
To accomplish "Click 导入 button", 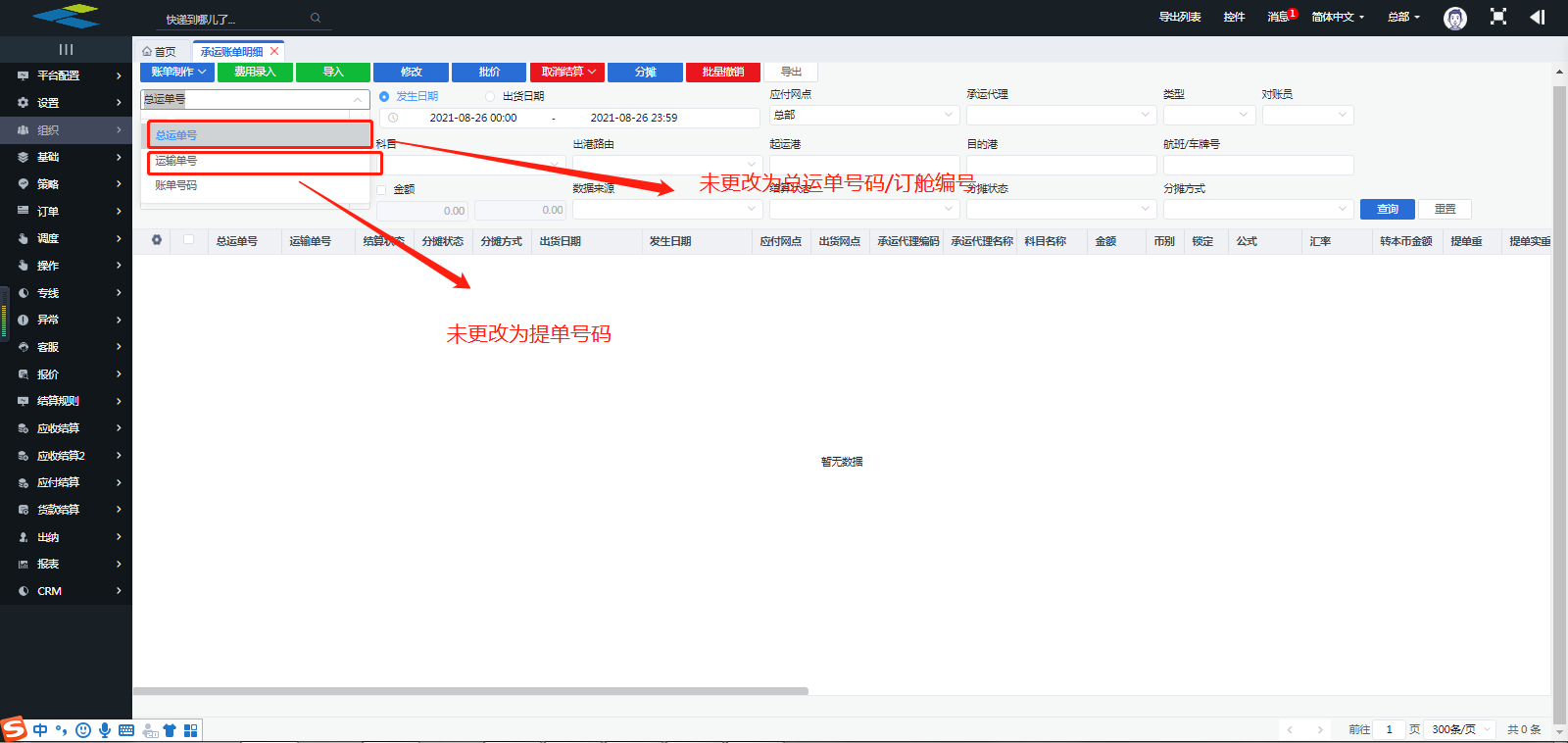I will 333,72.
